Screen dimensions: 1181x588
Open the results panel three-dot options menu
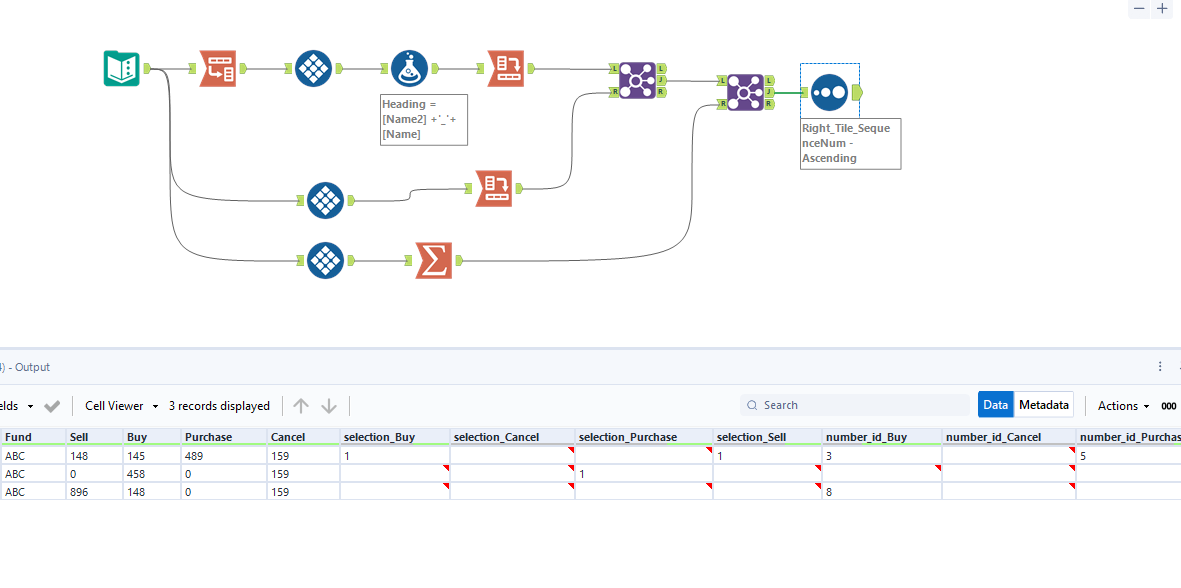1160,367
